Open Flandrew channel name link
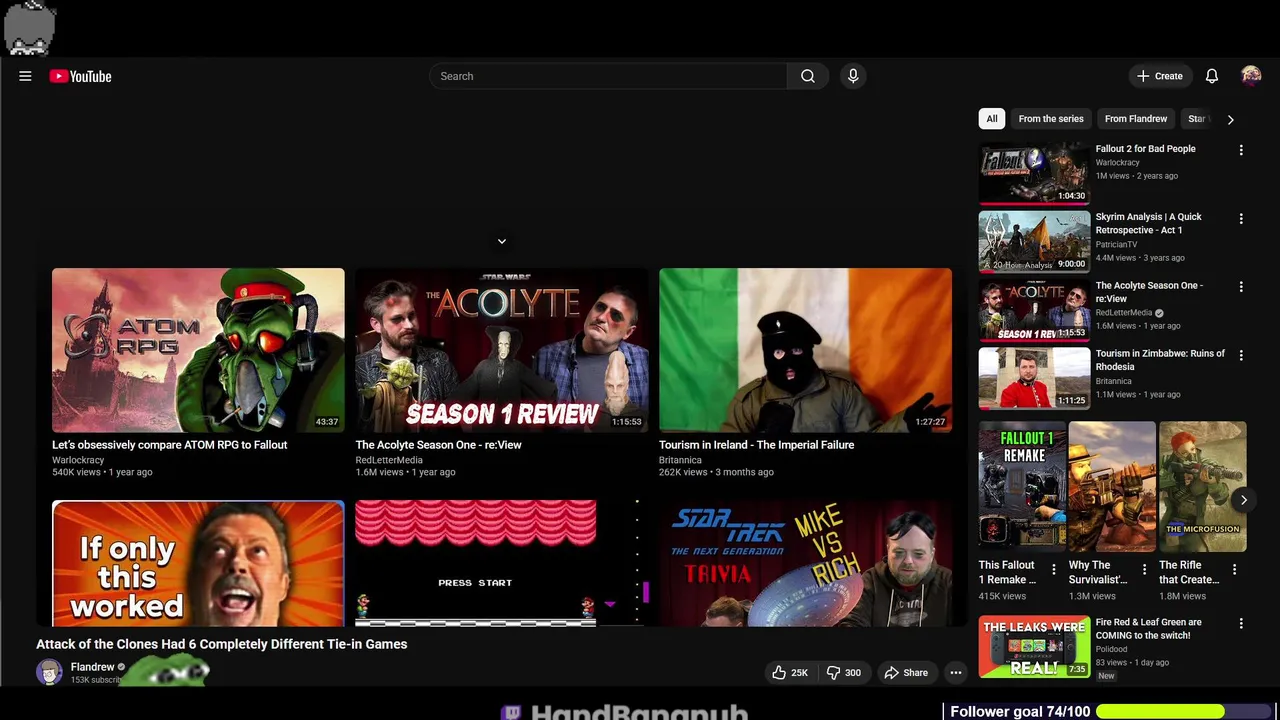Screen dimensions: 1280x720 pyautogui.click(x=93, y=667)
